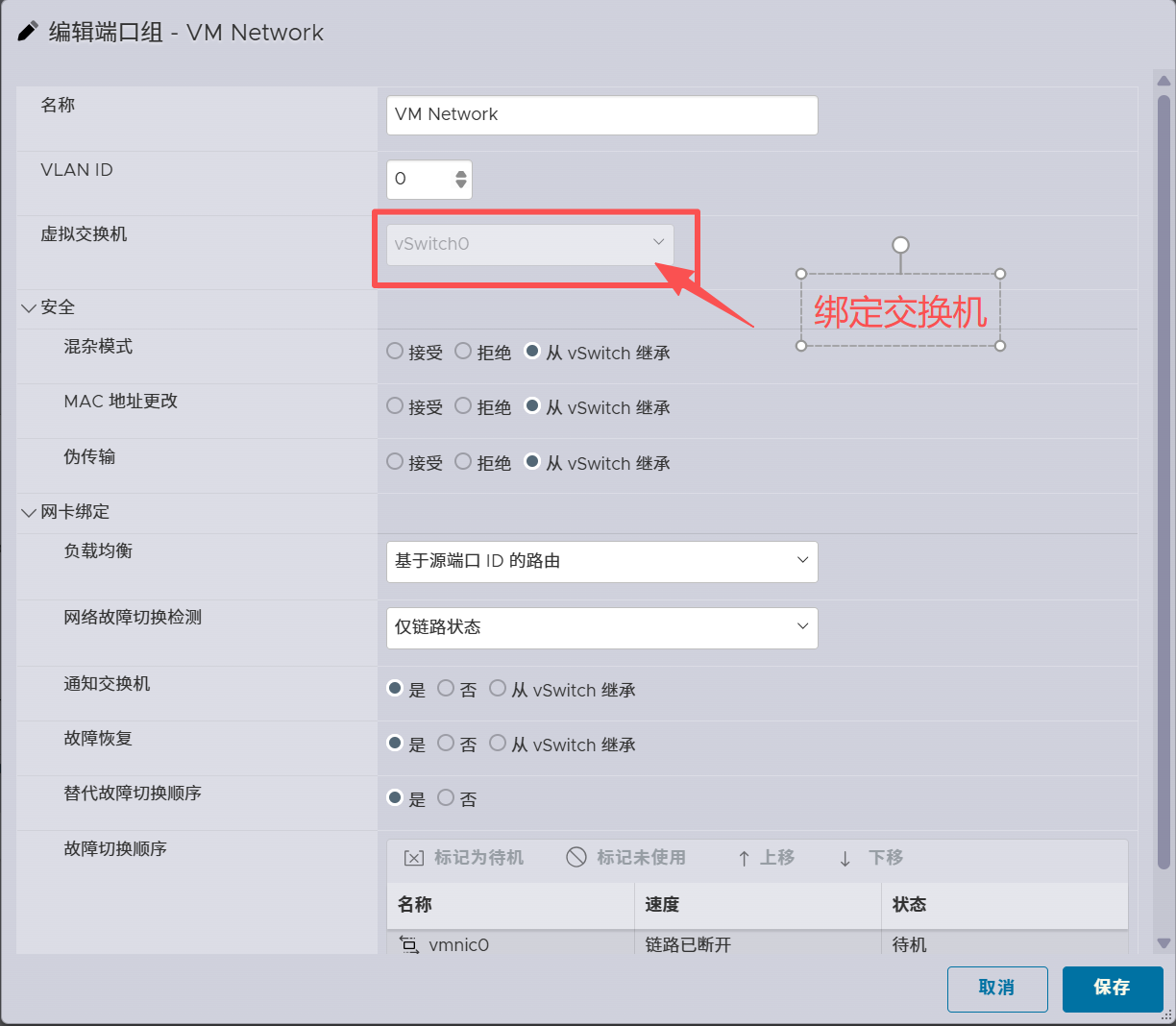Click the 标记为待机 standby icon
Viewport: 1176px width, 1026px height.
(414, 858)
